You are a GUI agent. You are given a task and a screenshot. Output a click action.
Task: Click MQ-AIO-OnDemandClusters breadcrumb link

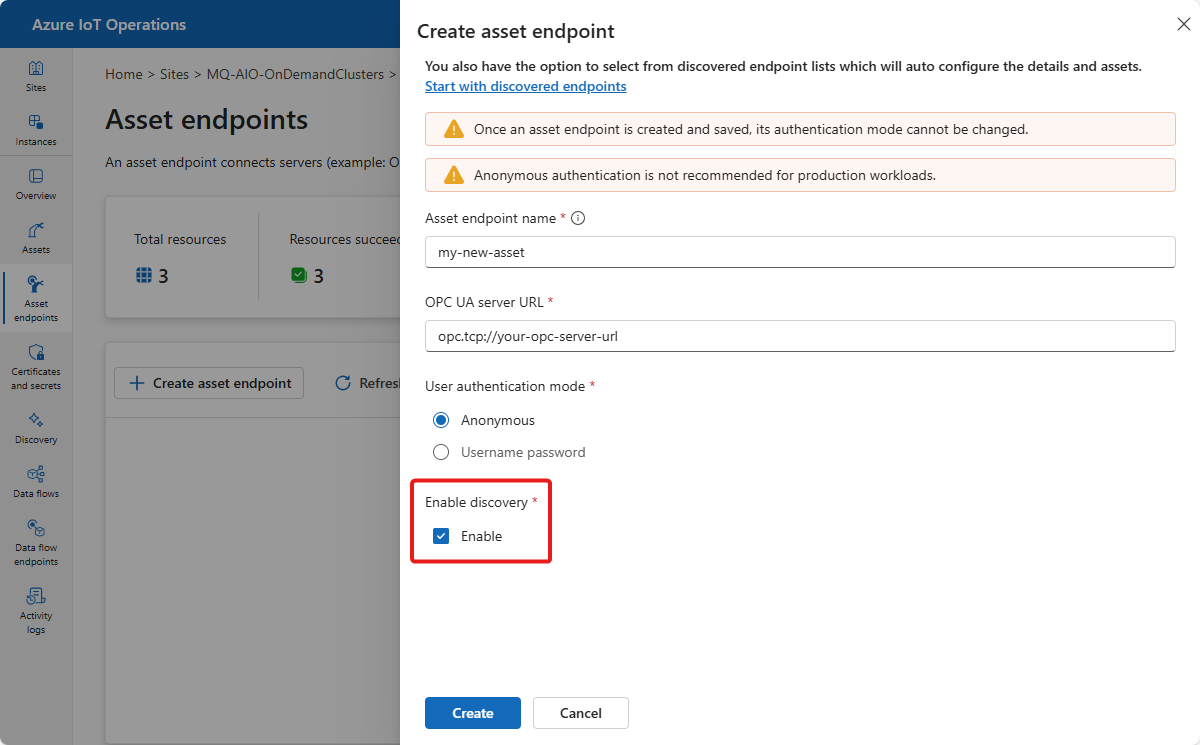pyautogui.click(x=295, y=74)
